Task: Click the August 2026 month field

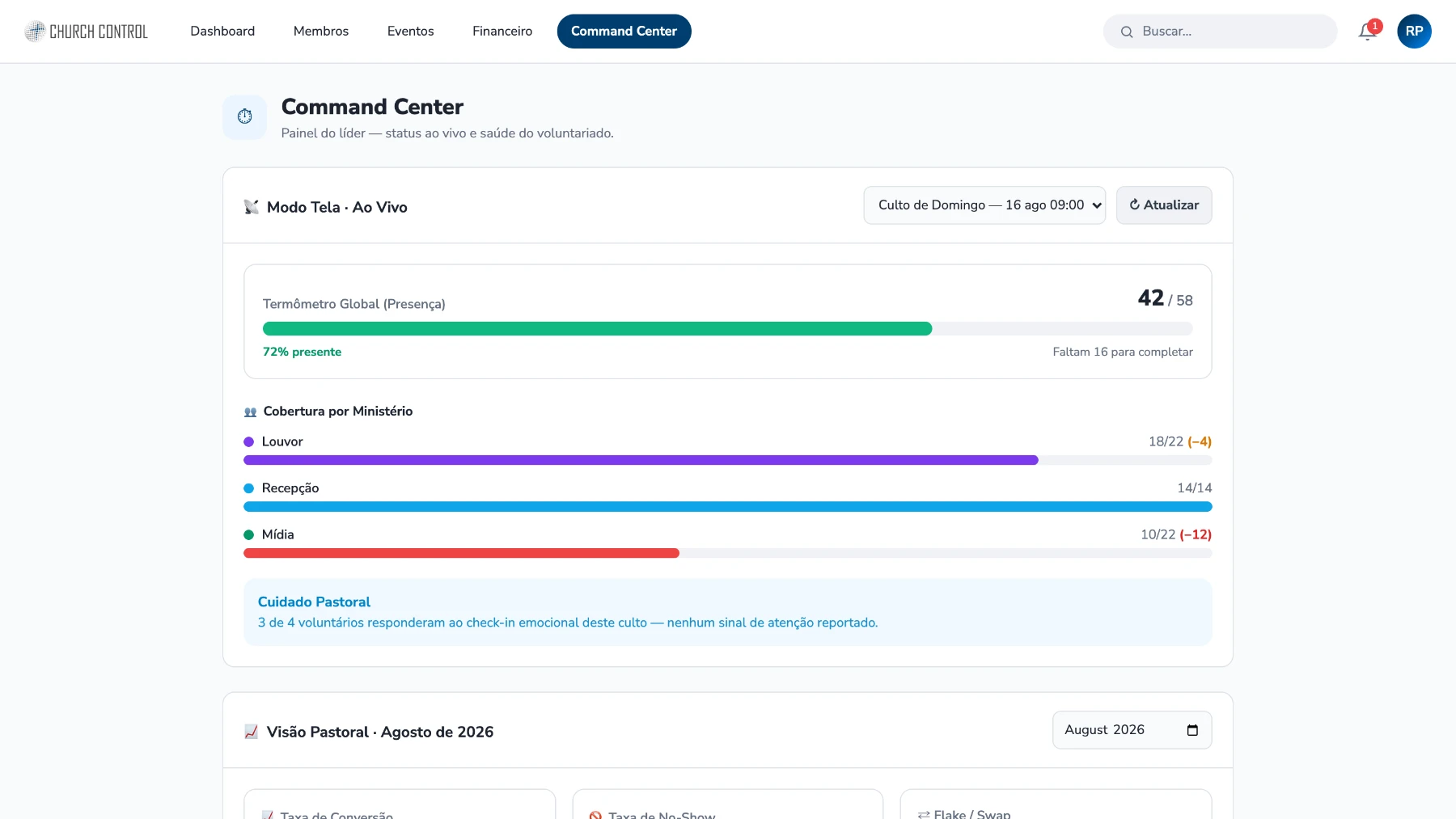Action: pyautogui.click(x=1132, y=730)
